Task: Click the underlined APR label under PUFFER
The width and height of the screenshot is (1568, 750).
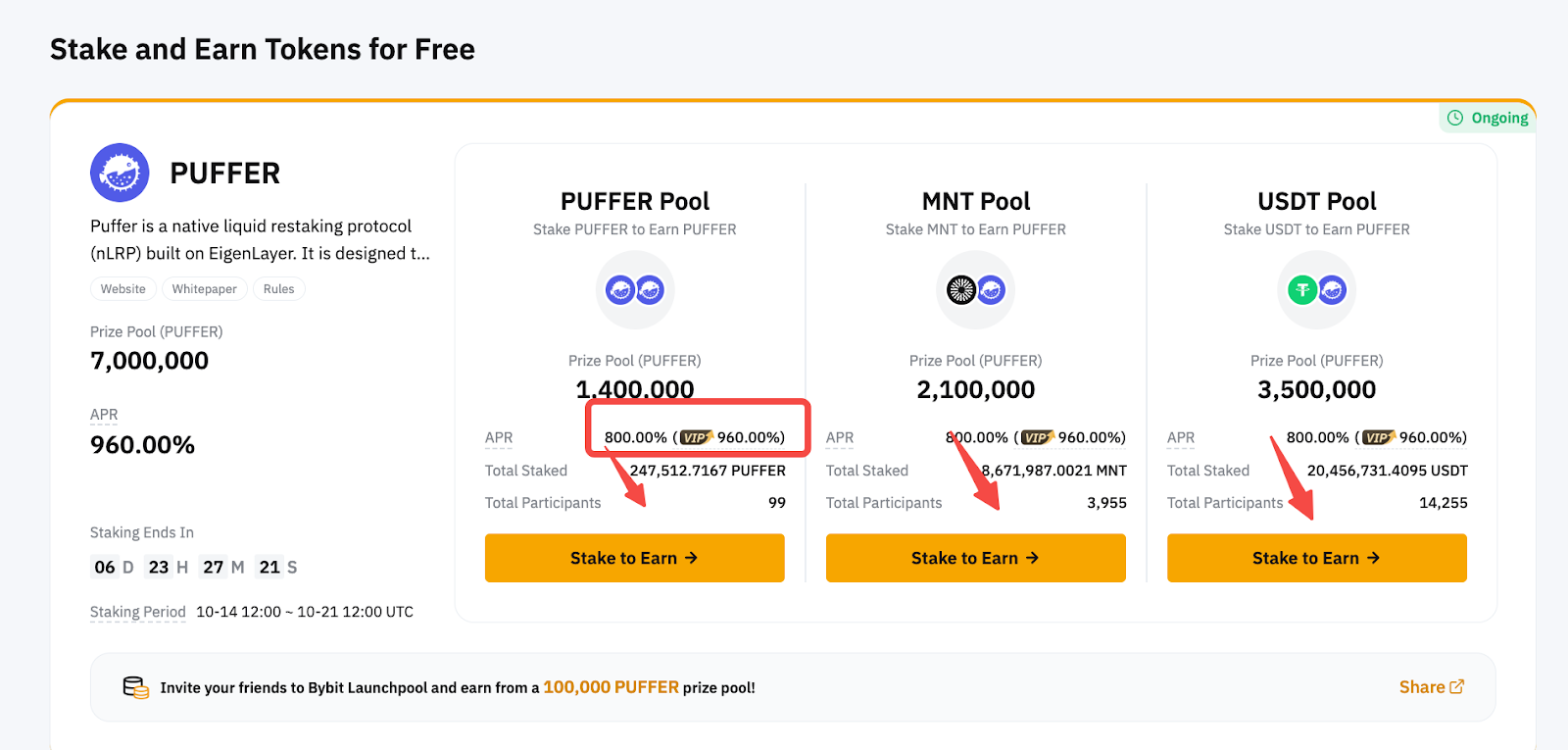Action: click(x=104, y=415)
